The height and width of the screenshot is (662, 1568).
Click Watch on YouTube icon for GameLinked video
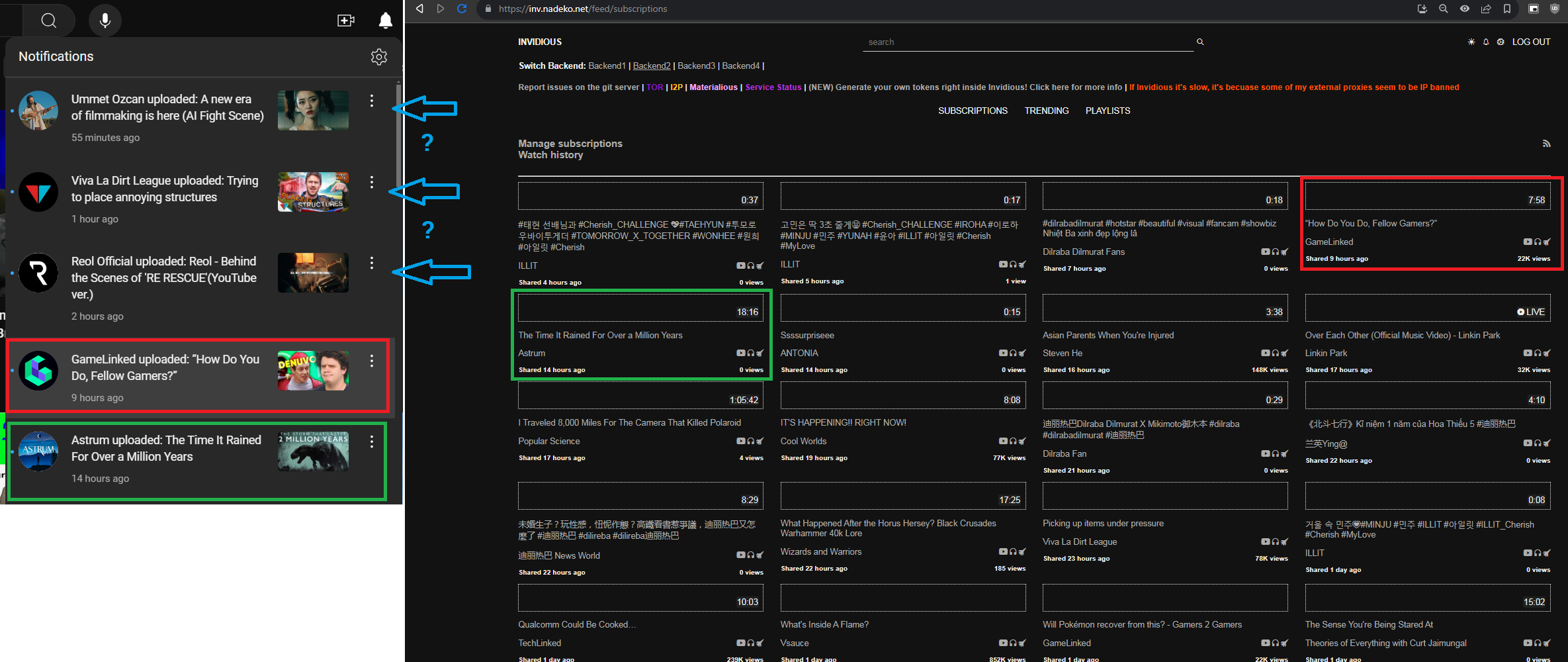pos(1528,242)
